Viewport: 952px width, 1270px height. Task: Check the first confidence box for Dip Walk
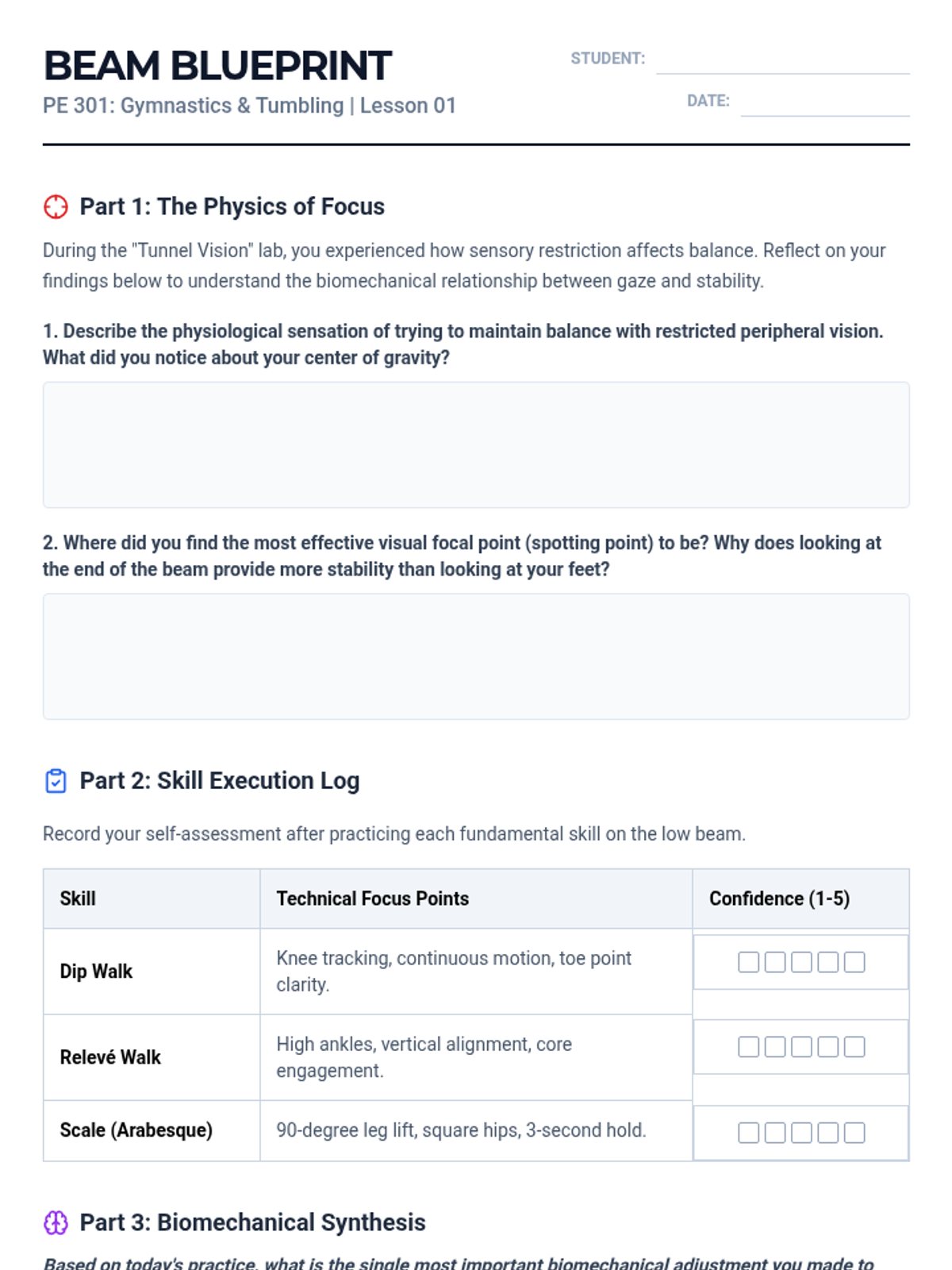point(748,962)
